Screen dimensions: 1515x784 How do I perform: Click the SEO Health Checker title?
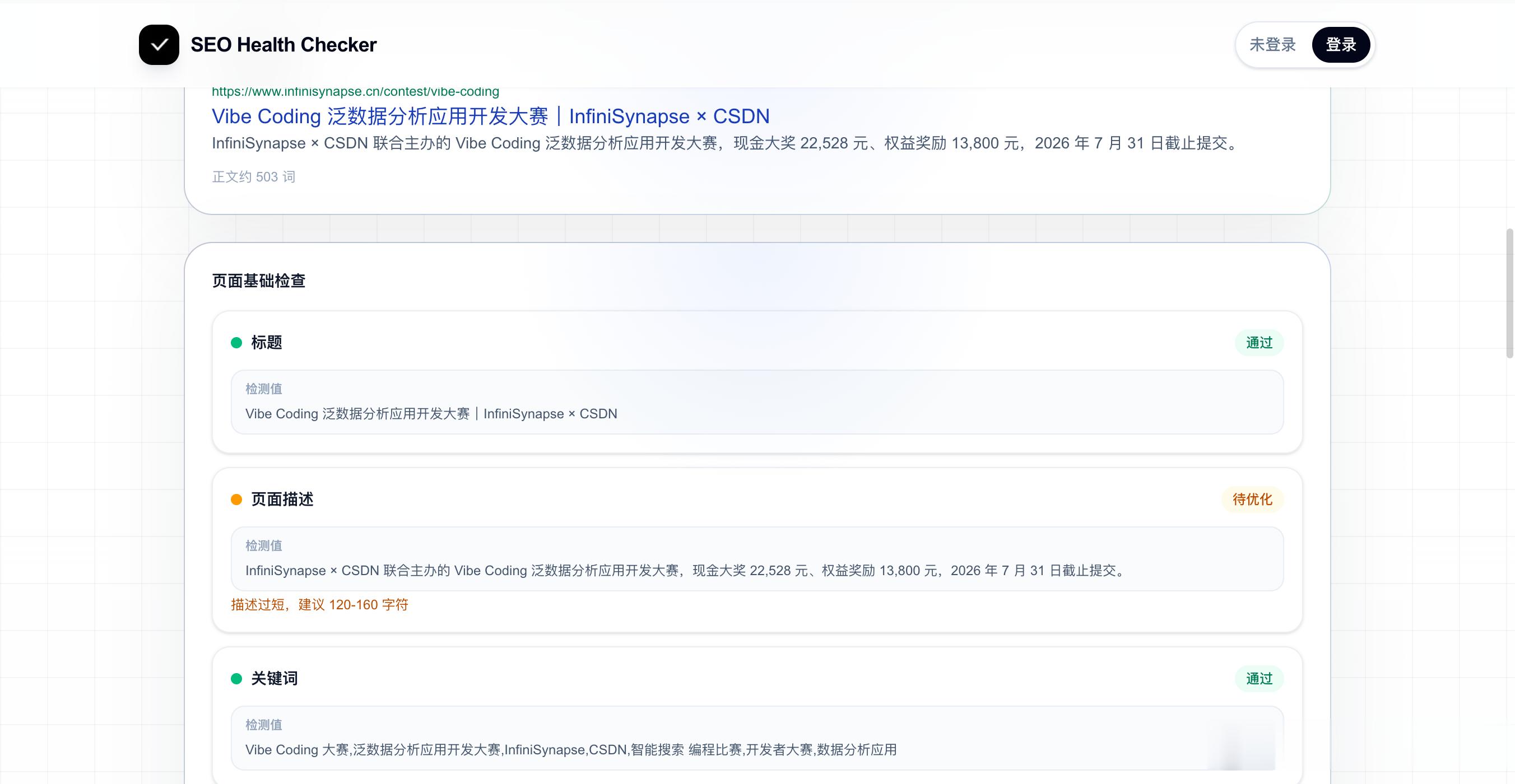point(284,45)
